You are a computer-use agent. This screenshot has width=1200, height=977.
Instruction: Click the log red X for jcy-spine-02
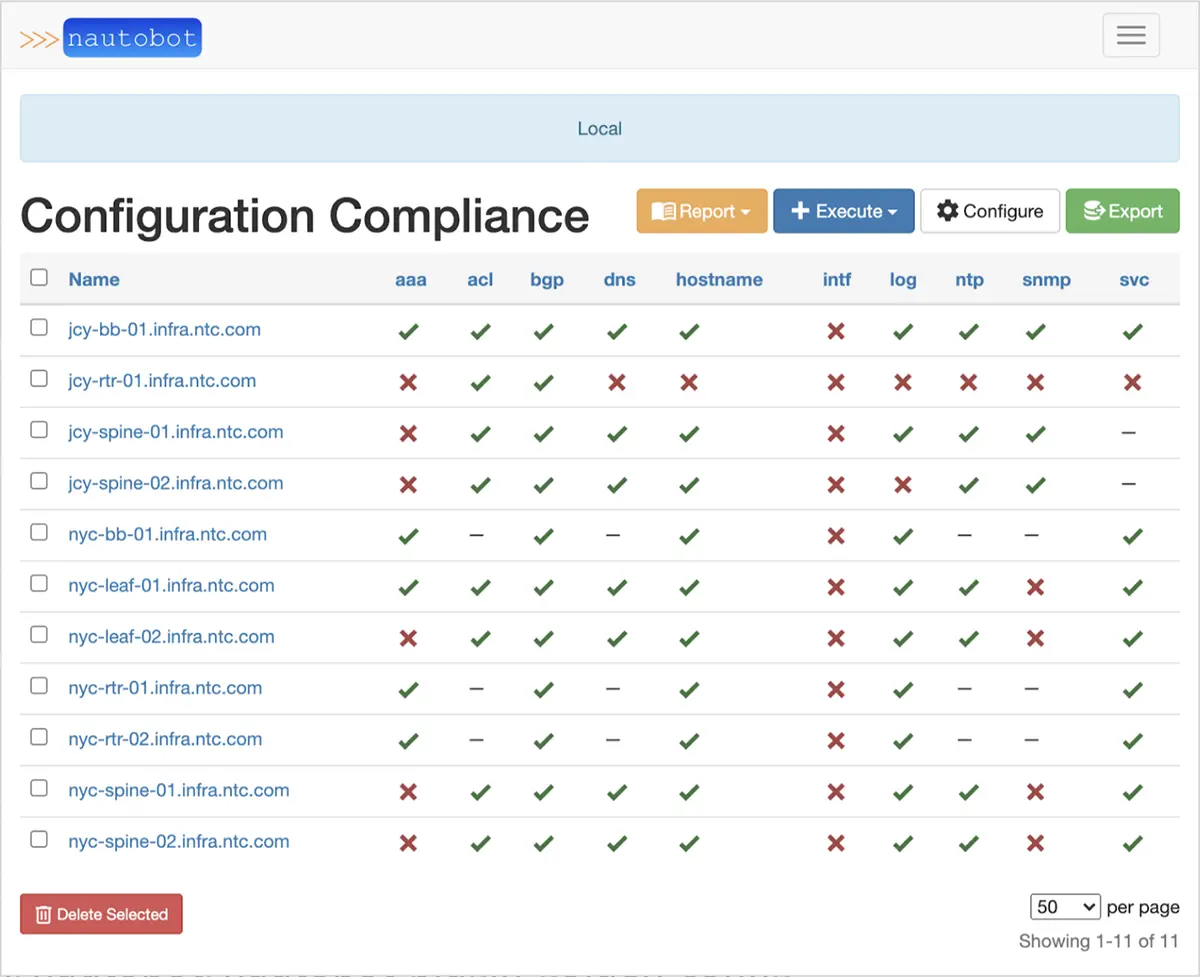point(903,485)
